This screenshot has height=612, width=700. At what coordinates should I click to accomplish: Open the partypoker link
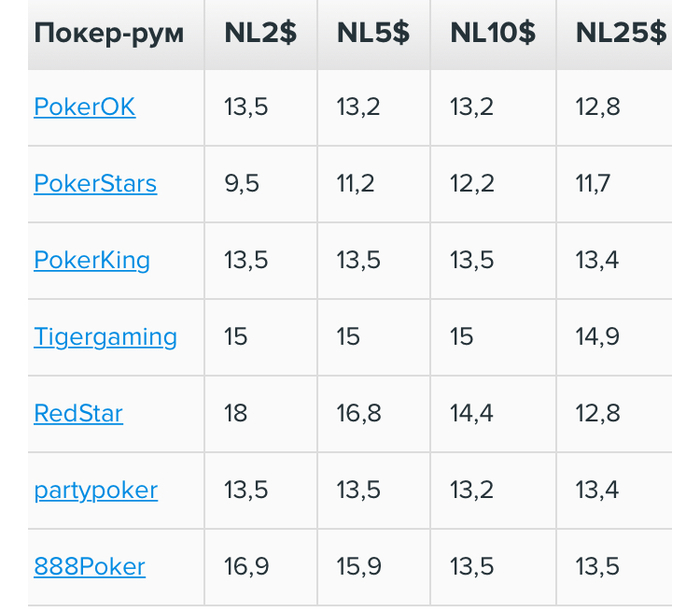point(95,491)
